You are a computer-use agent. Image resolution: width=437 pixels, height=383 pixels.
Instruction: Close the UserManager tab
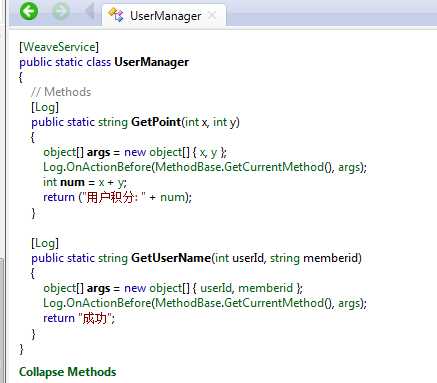pyautogui.click(x=212, y=15)
